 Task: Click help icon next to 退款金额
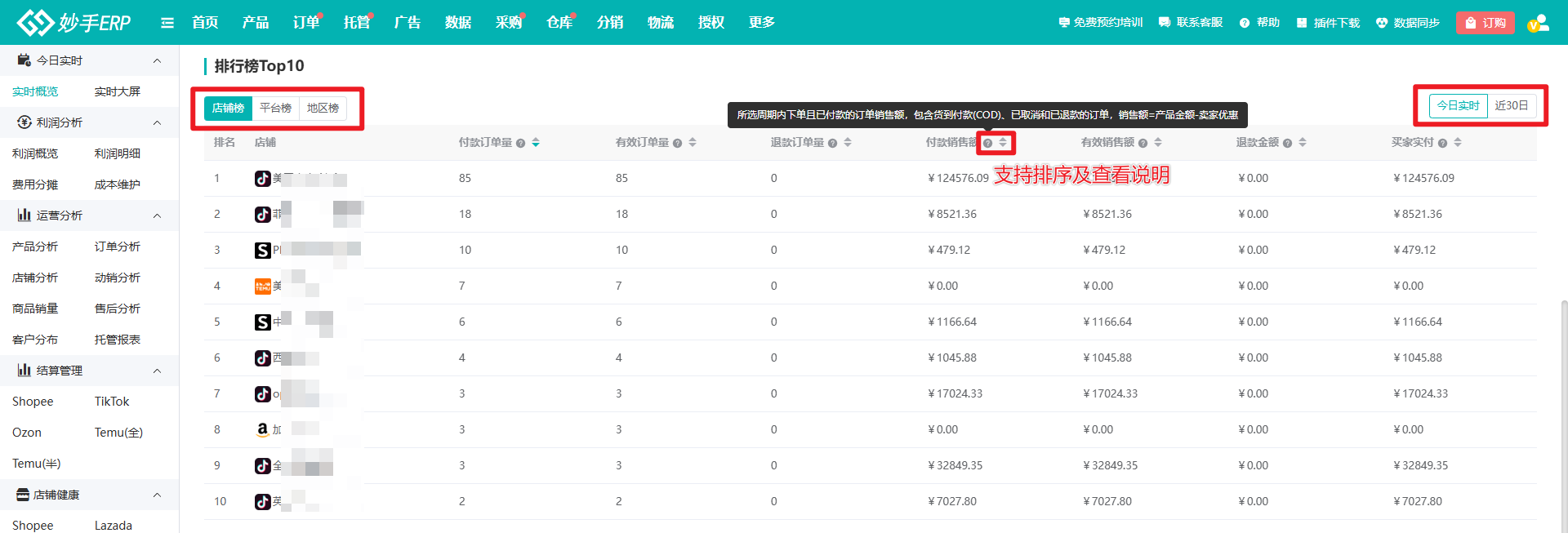[x=1288, y=143]
